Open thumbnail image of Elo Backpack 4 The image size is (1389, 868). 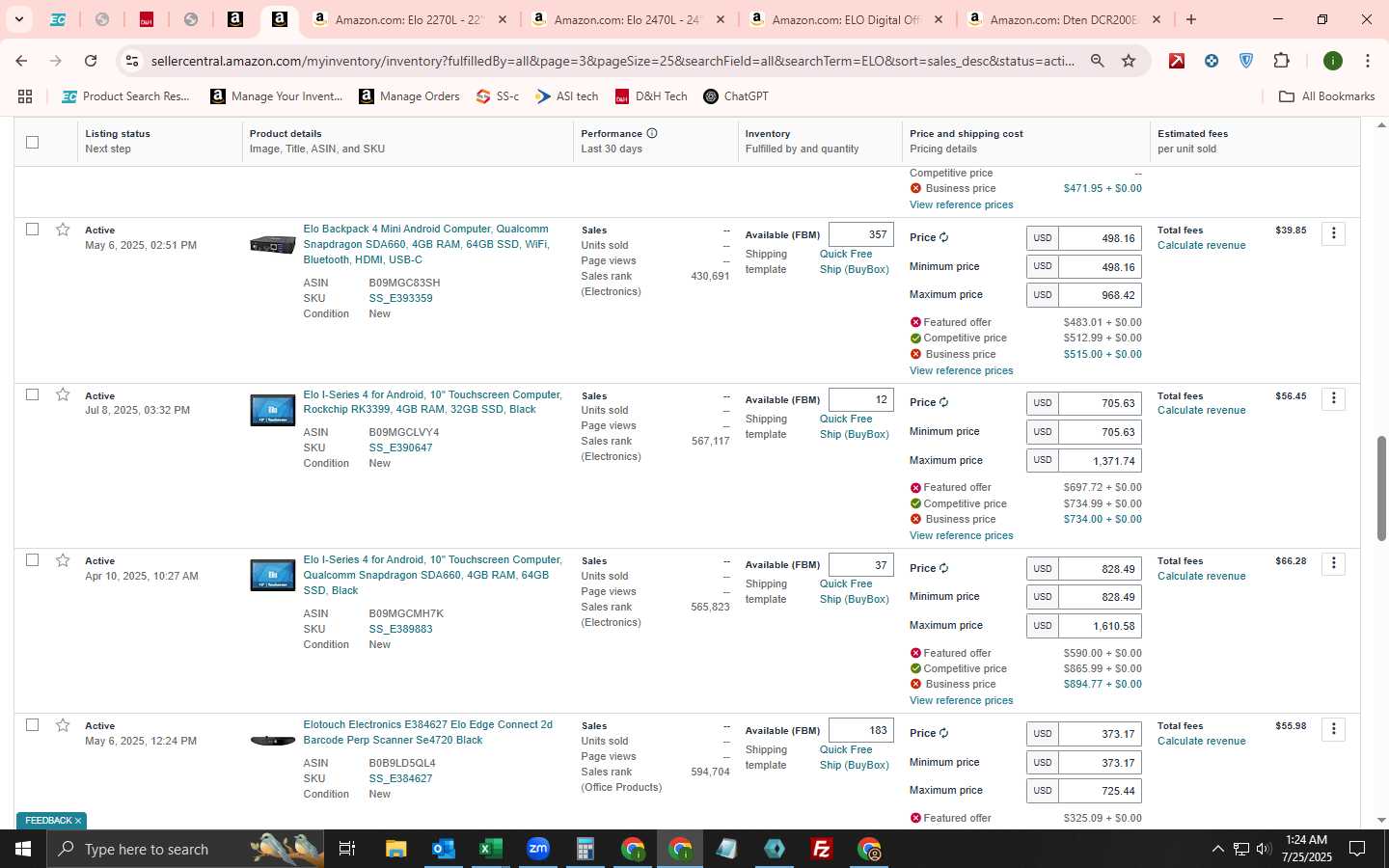coord(273,245)
